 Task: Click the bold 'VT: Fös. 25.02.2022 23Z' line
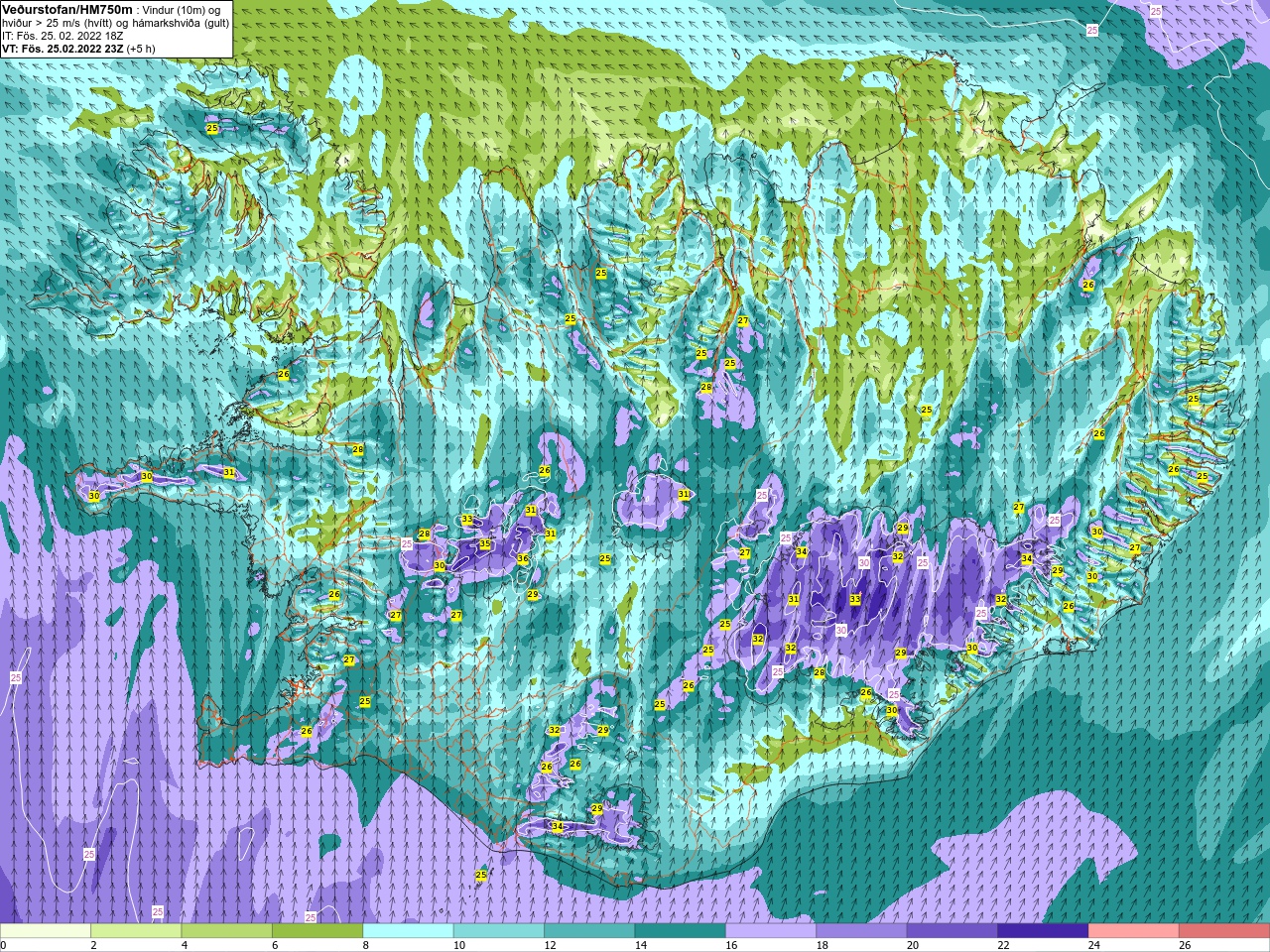click(x=62, y=48)
